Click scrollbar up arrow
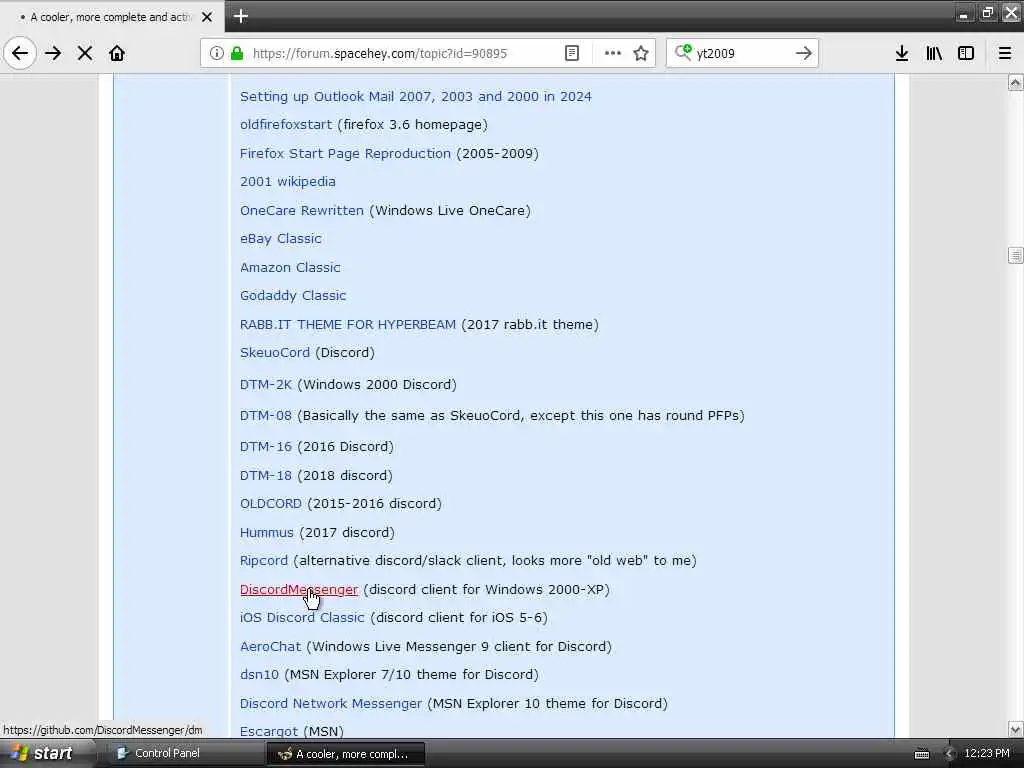 click(1016, 82)
